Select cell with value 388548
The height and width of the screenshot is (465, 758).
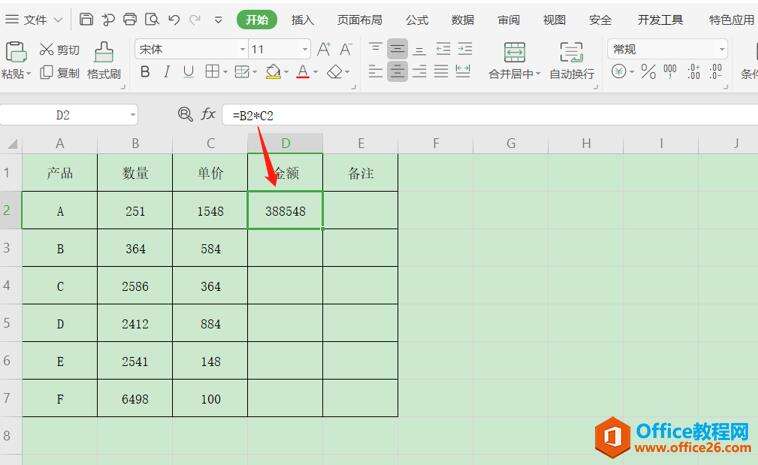point(285,211)
